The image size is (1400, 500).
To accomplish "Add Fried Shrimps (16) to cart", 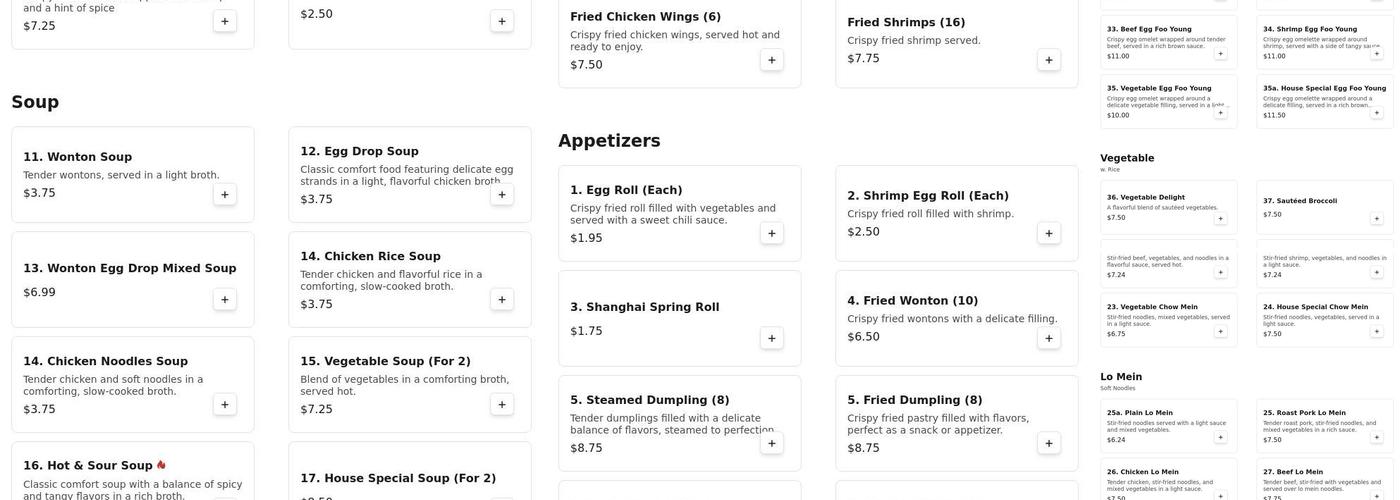I will (x=1049, y=60).
